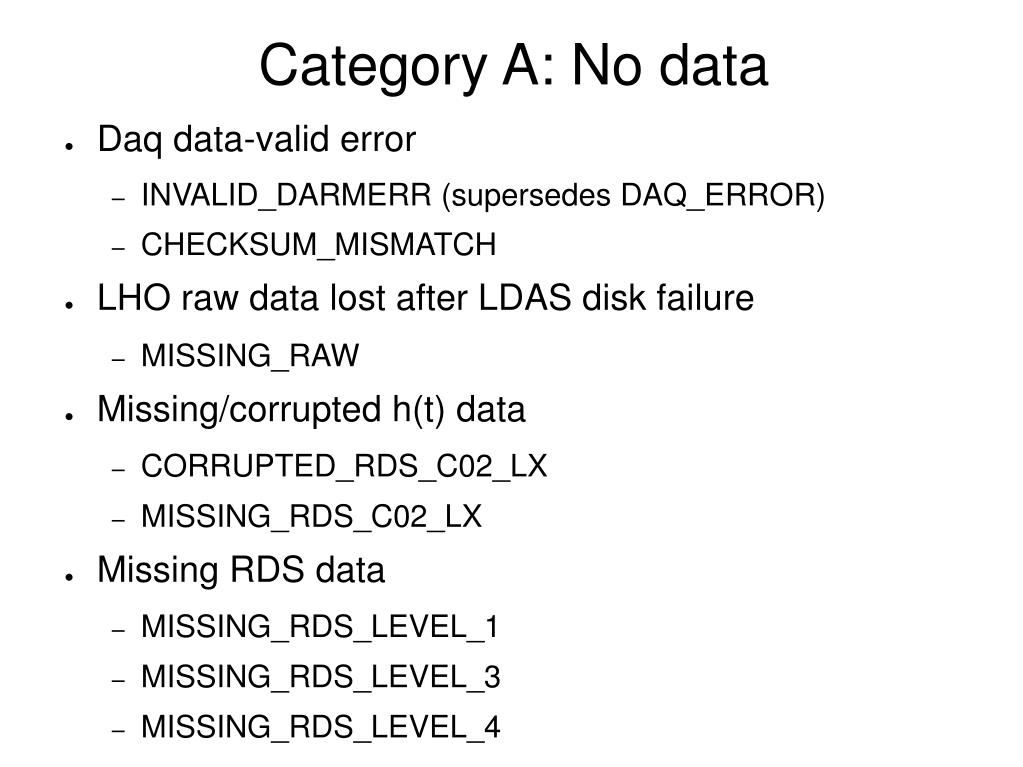The image size is (1023, 767).
Task: Click the LHO raw data lost bullet
Action: pyautogui.click(x=425, y=298)
